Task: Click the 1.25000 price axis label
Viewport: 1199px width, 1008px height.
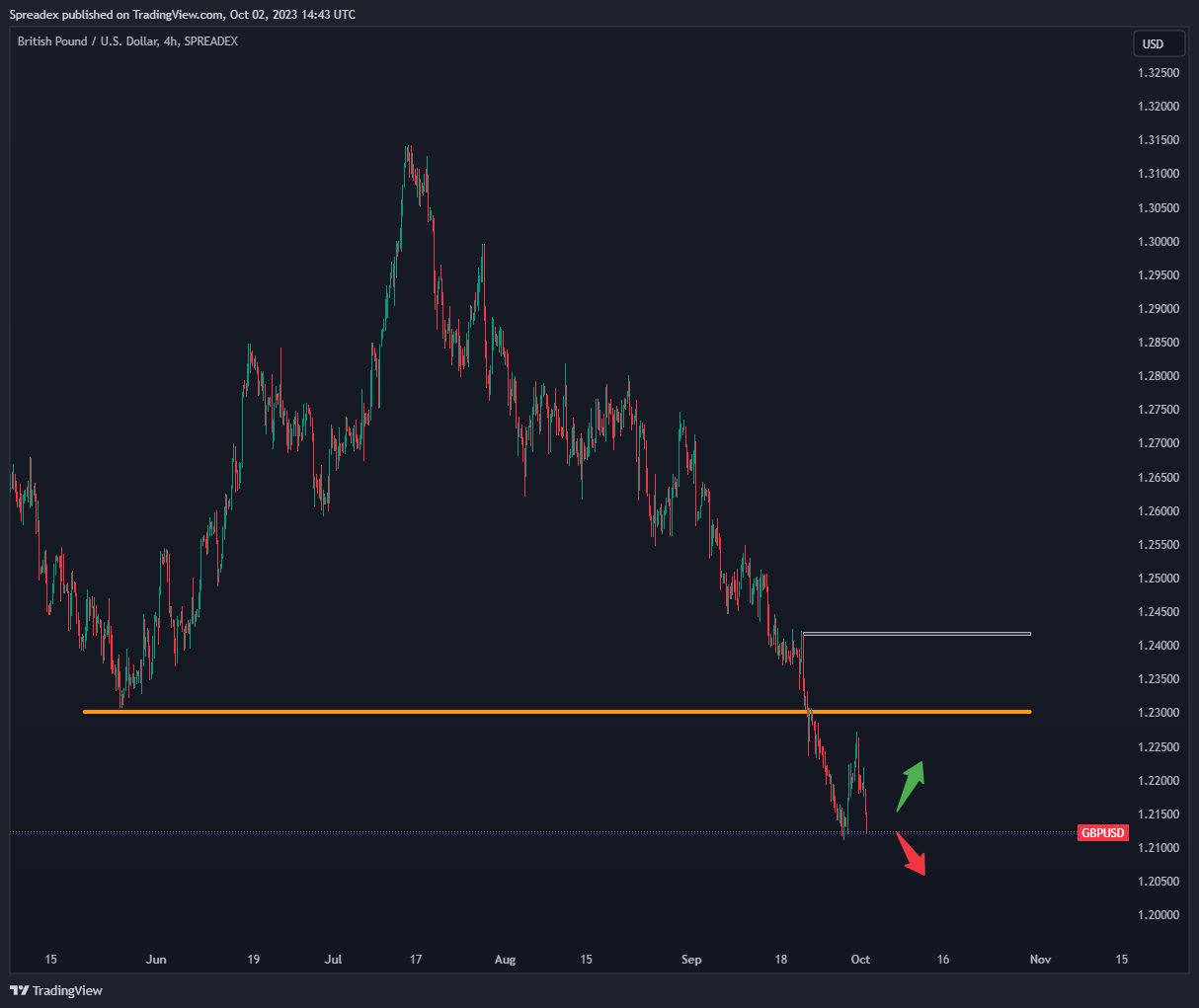Action: click(1158, 579)
